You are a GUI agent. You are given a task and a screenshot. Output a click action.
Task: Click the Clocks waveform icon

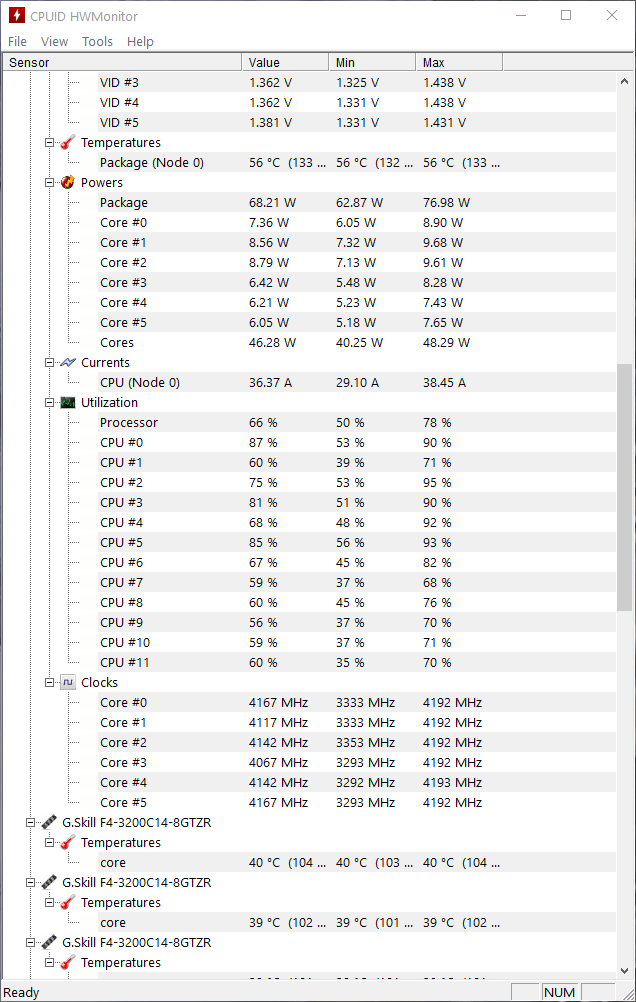point(68,682)
